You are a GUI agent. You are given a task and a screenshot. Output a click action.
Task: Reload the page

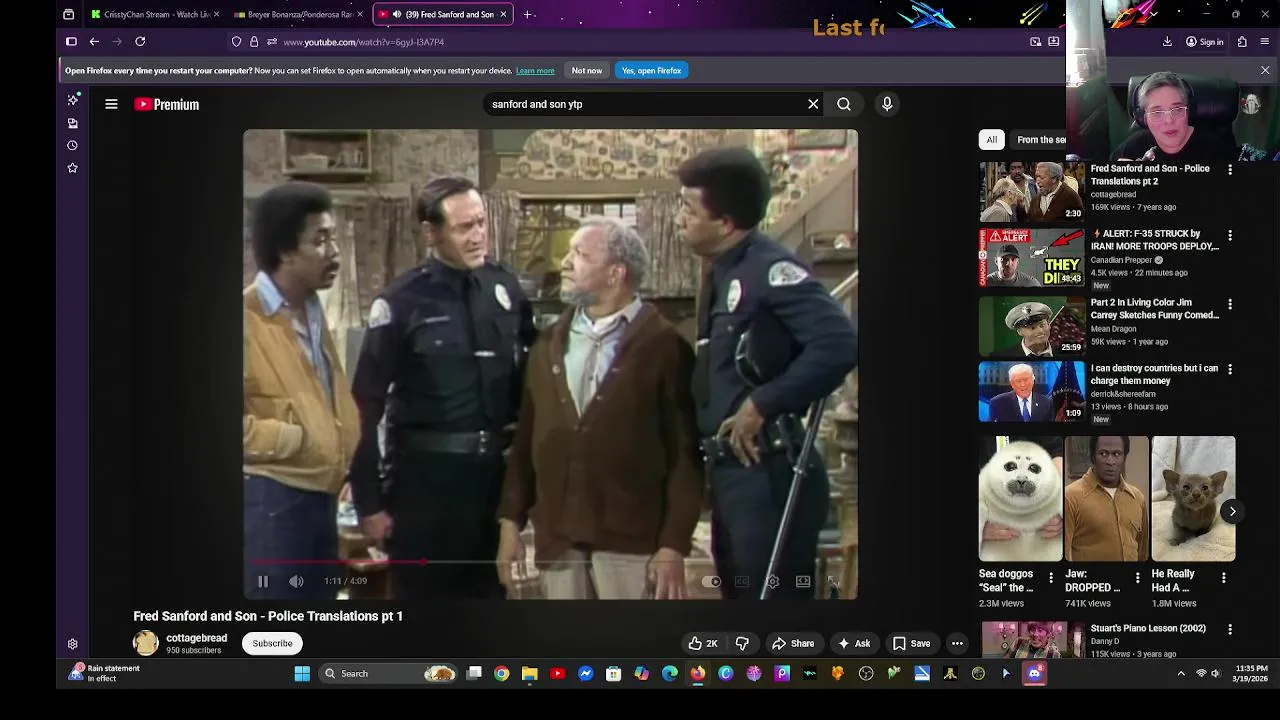click(140, 42)
